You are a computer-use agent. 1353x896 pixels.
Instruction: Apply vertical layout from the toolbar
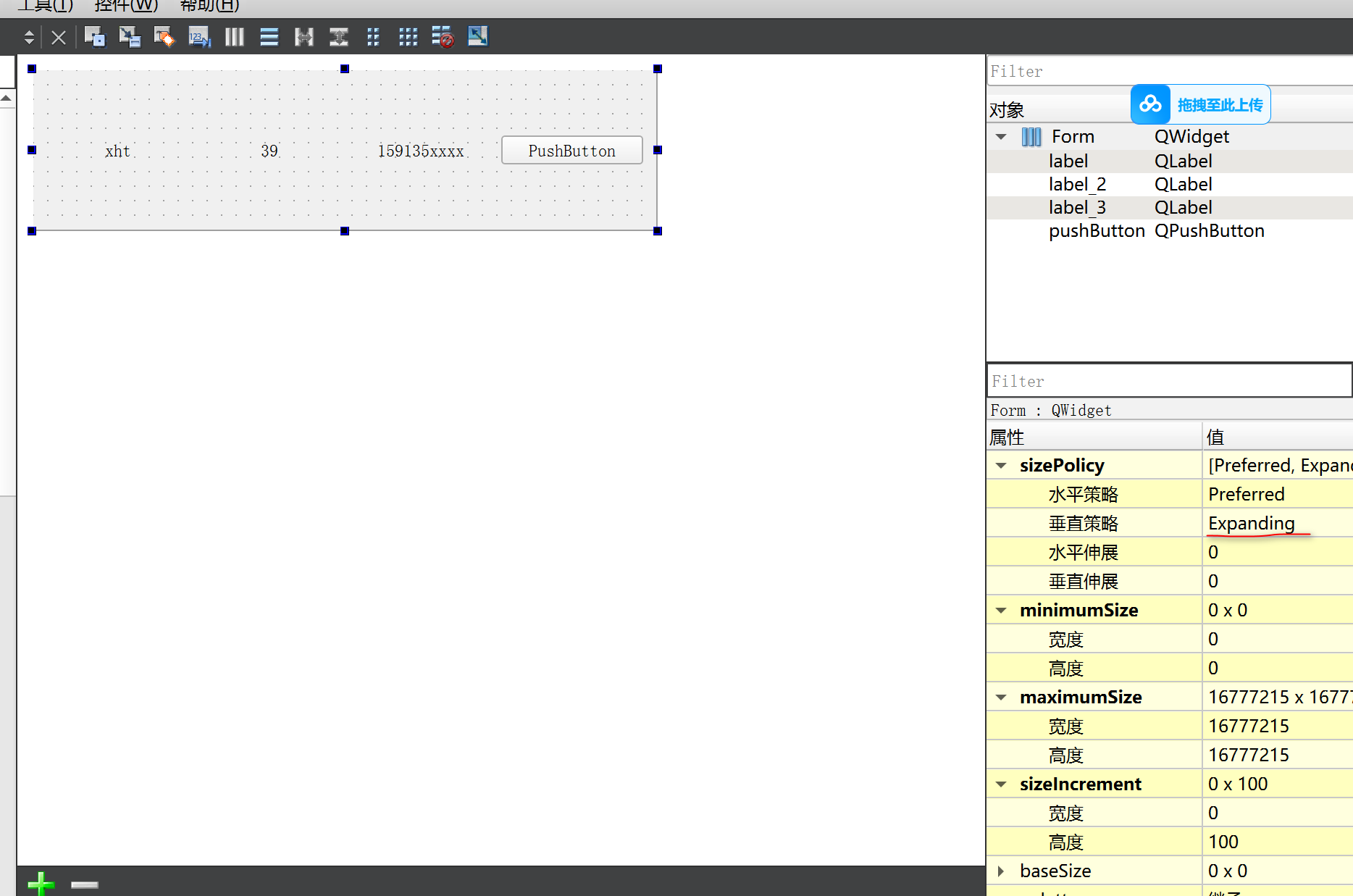coord(269,36)
